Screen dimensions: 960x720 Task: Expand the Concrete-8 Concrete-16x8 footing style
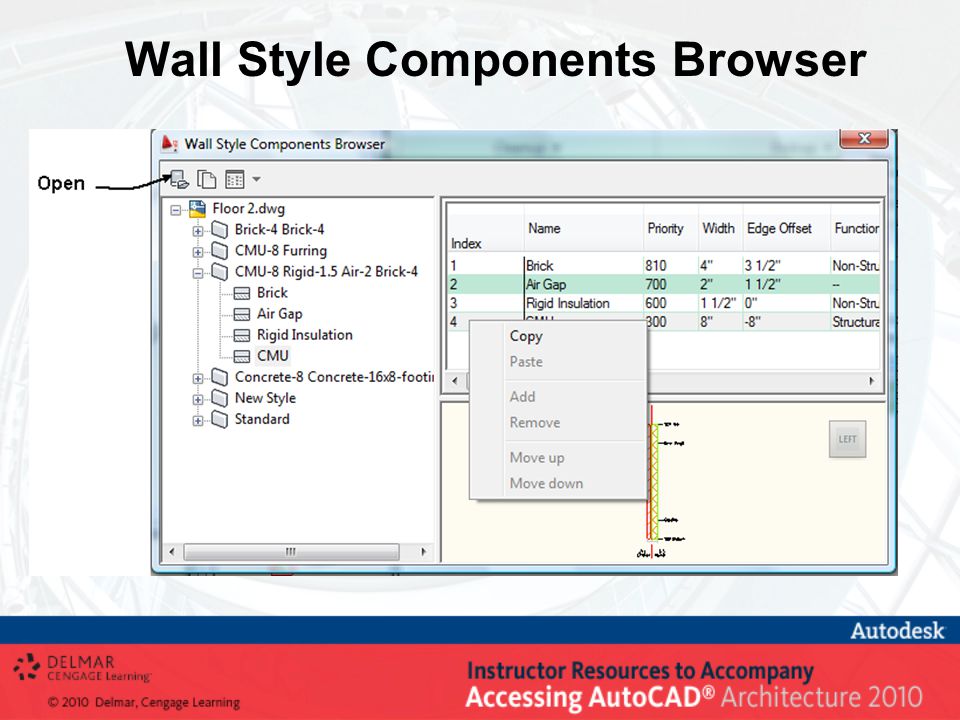(198, 378)
